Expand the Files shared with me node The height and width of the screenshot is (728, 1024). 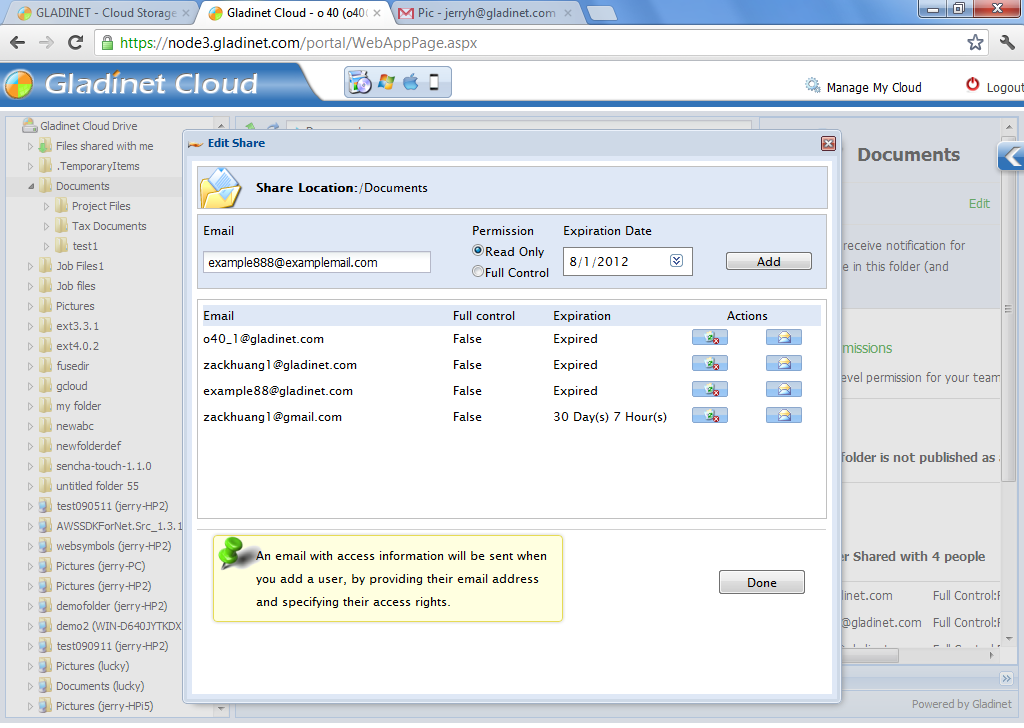point(30,146)
